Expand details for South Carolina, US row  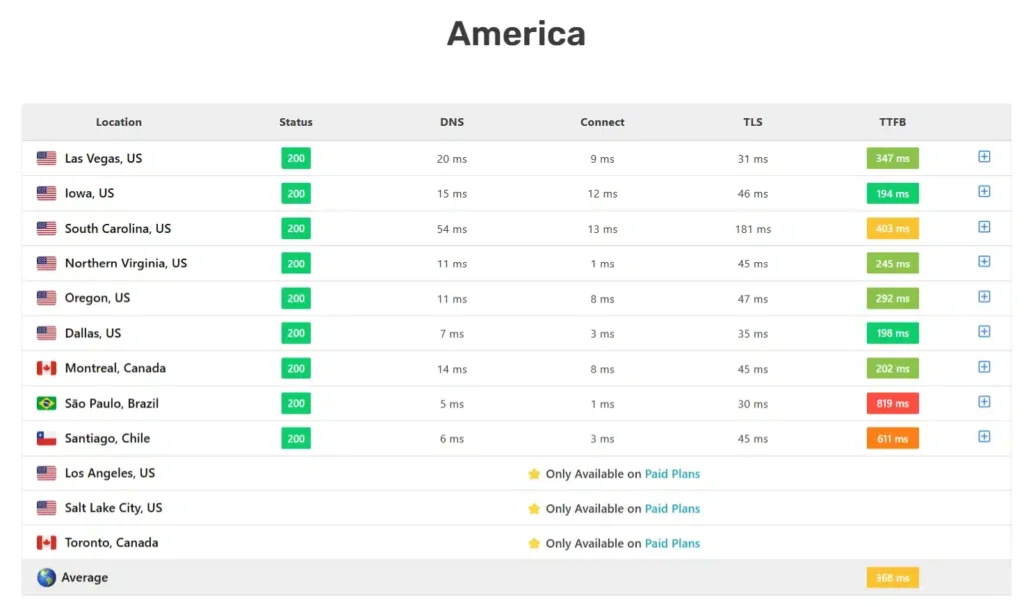[984, 227]
